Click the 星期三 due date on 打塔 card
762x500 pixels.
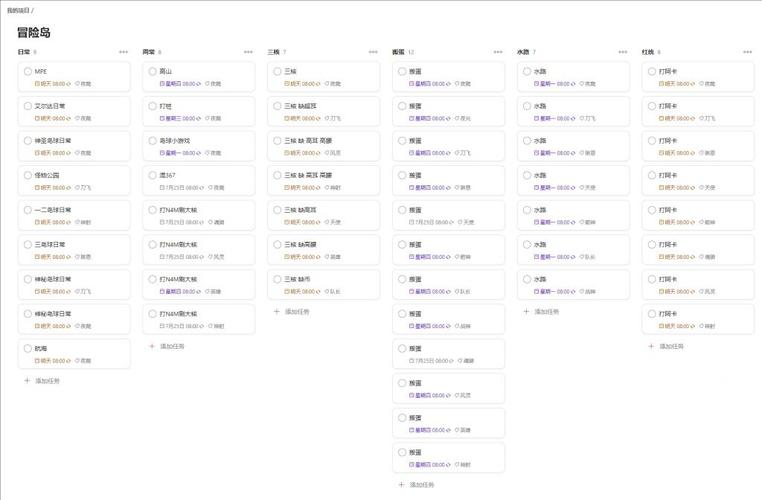[x=180, y=119]
